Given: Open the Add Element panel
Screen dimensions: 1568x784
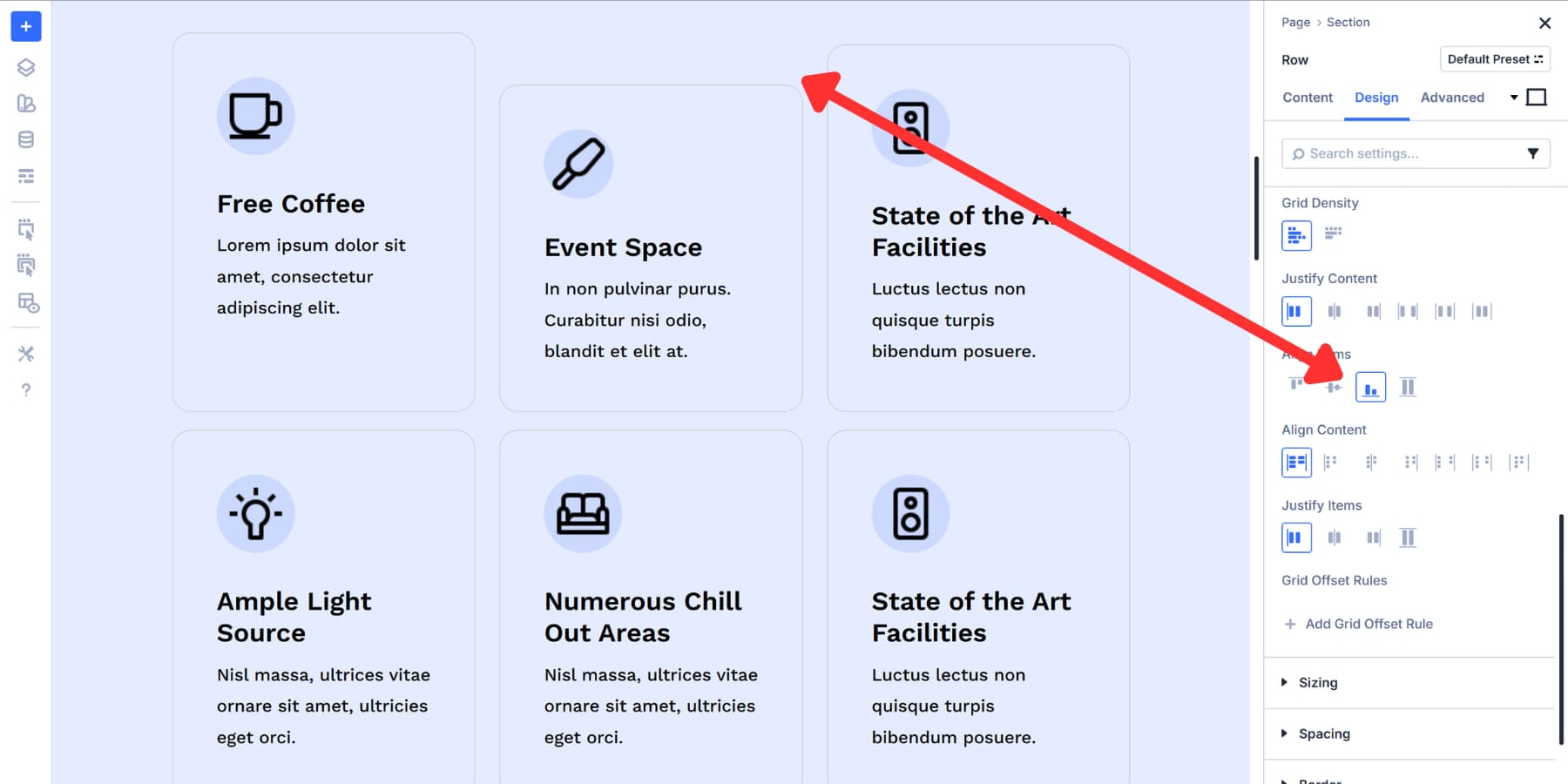Looking at the screenshot, I should pyautogui.click(x=25, y=26).
